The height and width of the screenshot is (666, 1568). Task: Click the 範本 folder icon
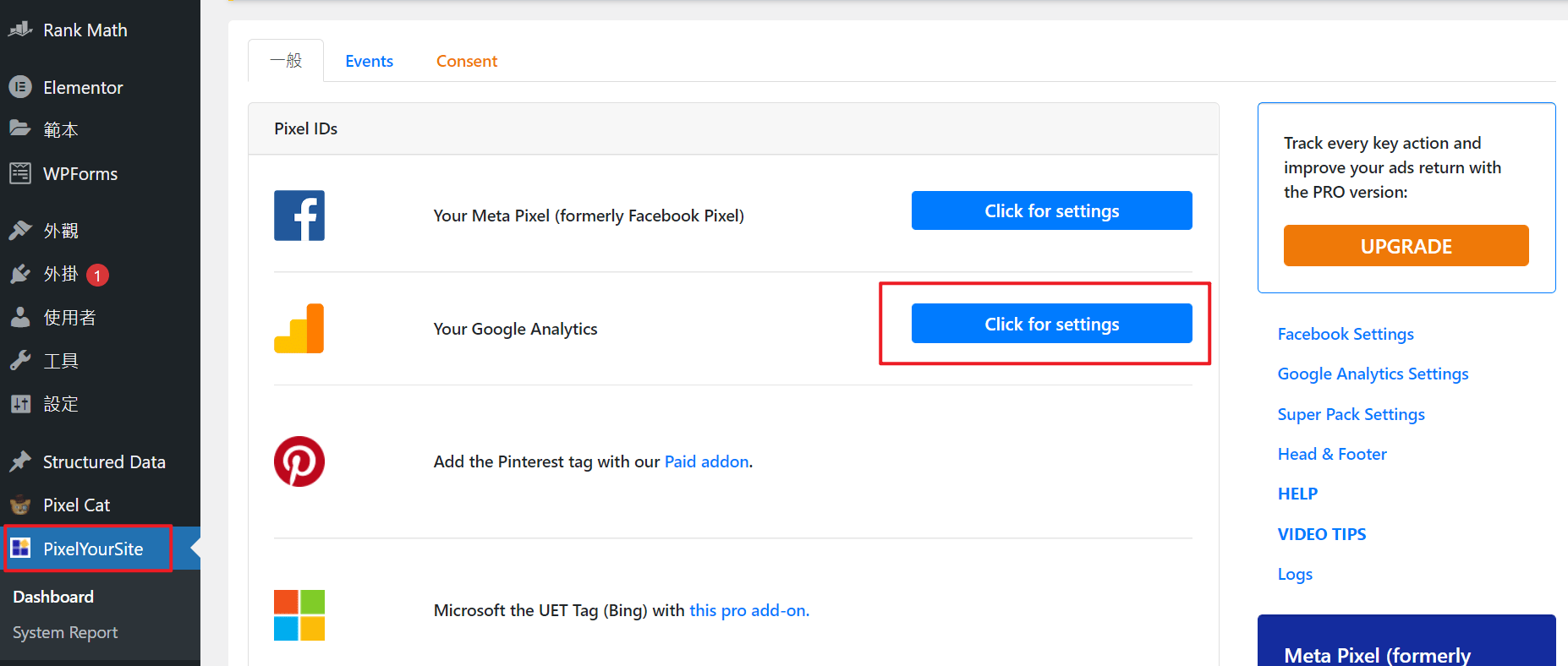click(20, 128)
